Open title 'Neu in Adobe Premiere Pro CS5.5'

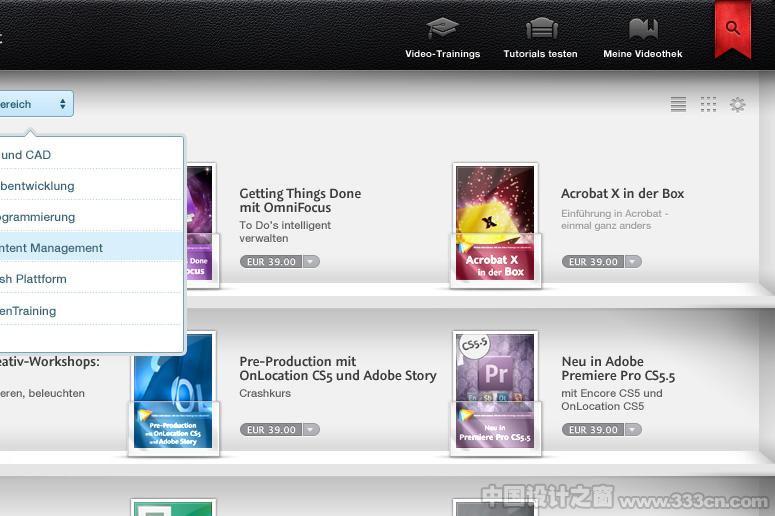pyautogui.click(x=618, y=368)
